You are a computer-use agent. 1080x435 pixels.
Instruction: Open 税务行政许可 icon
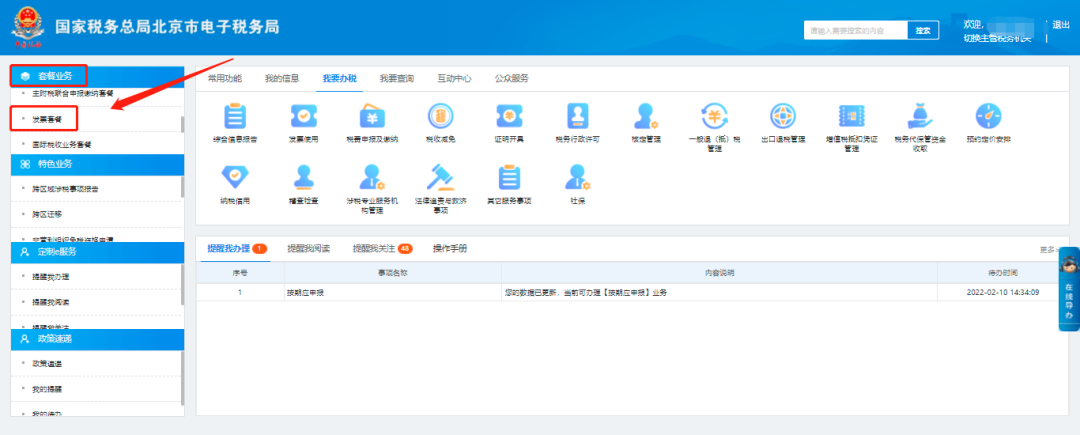tap(577, 116)
